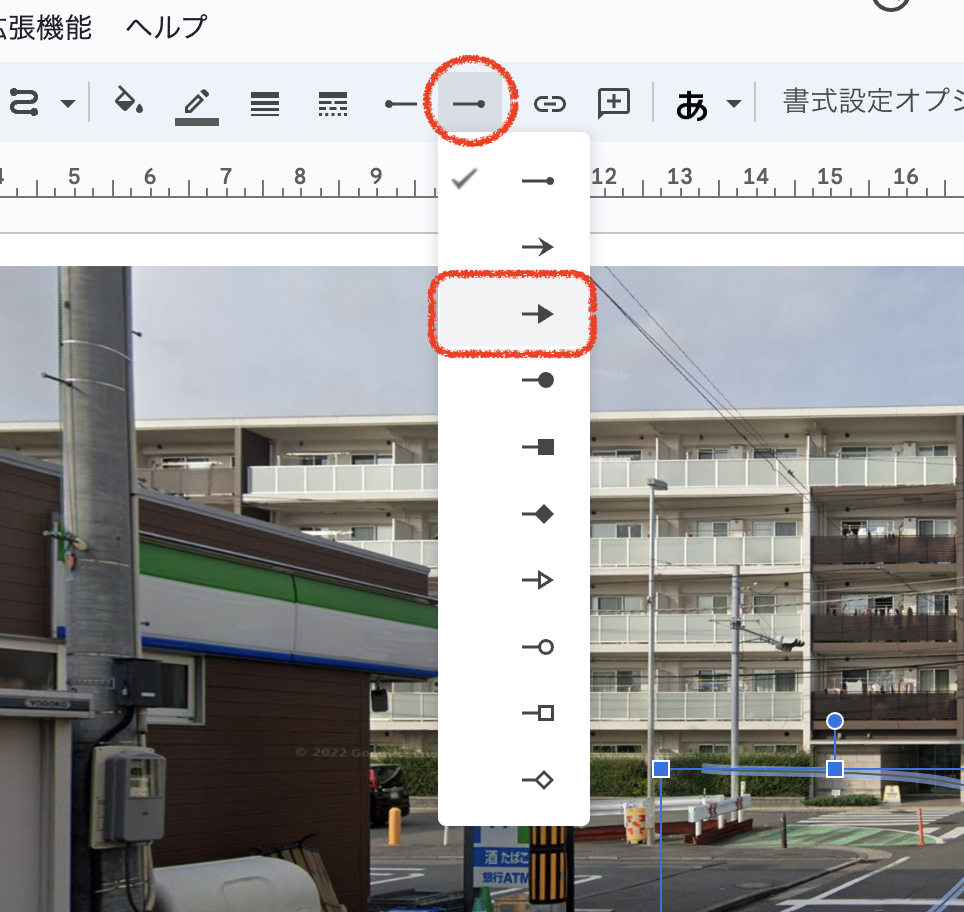Select the checked no-arrowhead line end option
The image size is (964, 912).
[x=538, y=181]
